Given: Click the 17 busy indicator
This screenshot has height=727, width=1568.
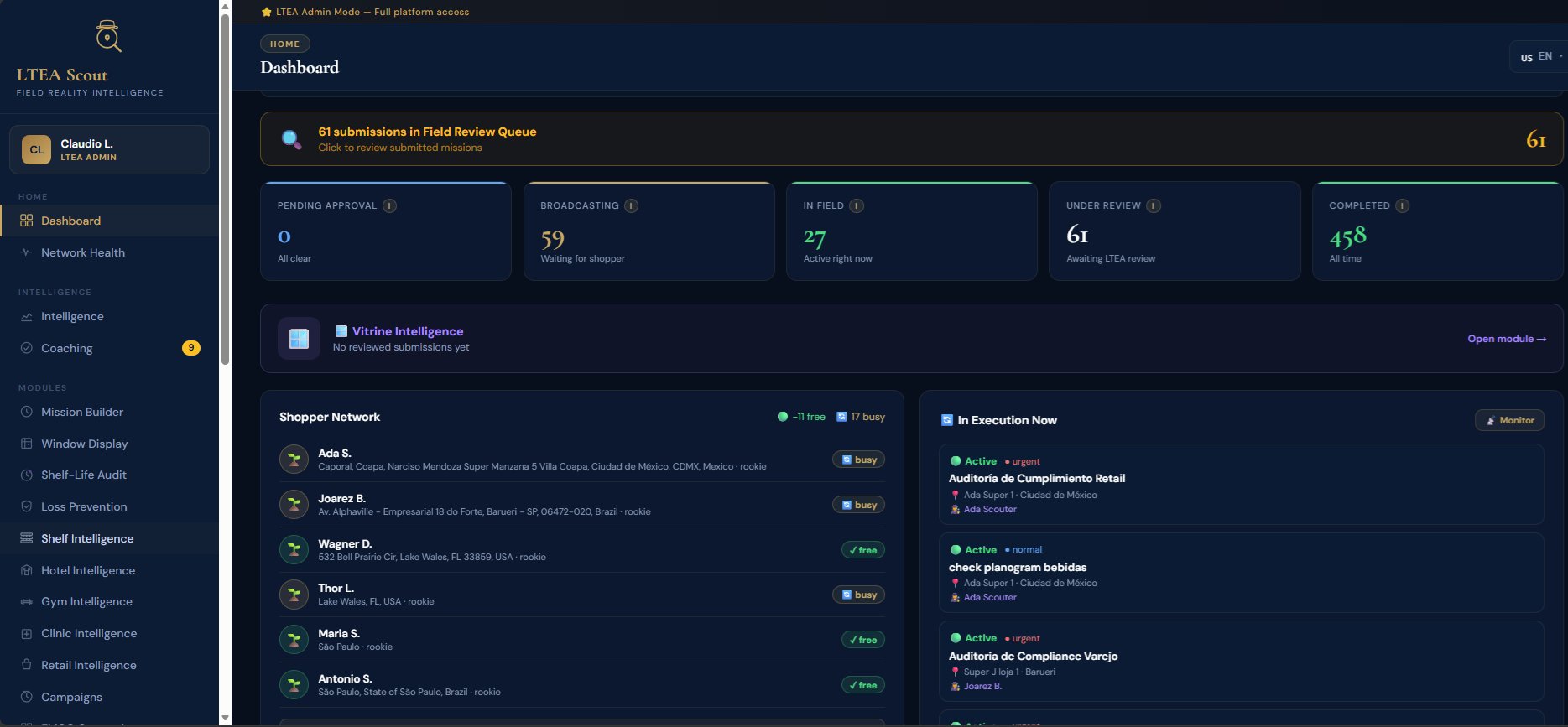Looking at the screenshot, I should coord(861,417).
